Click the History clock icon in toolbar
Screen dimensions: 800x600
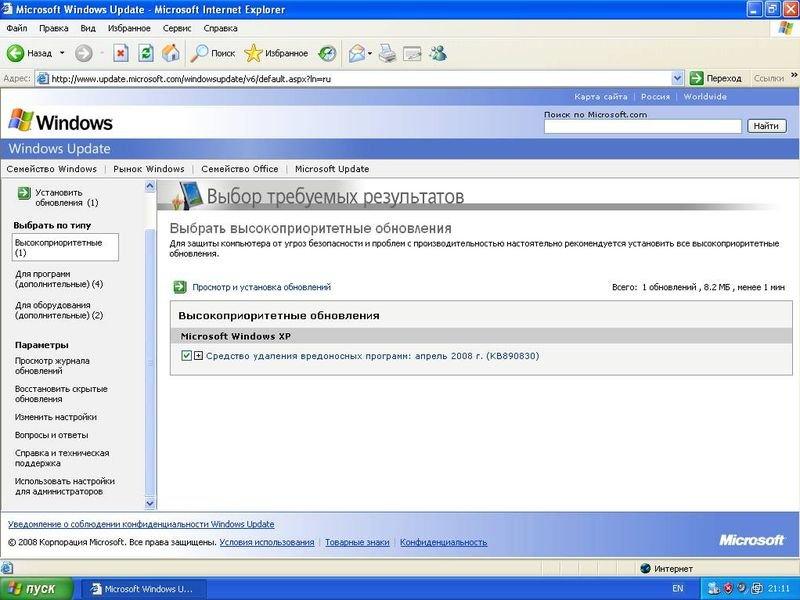327,53
